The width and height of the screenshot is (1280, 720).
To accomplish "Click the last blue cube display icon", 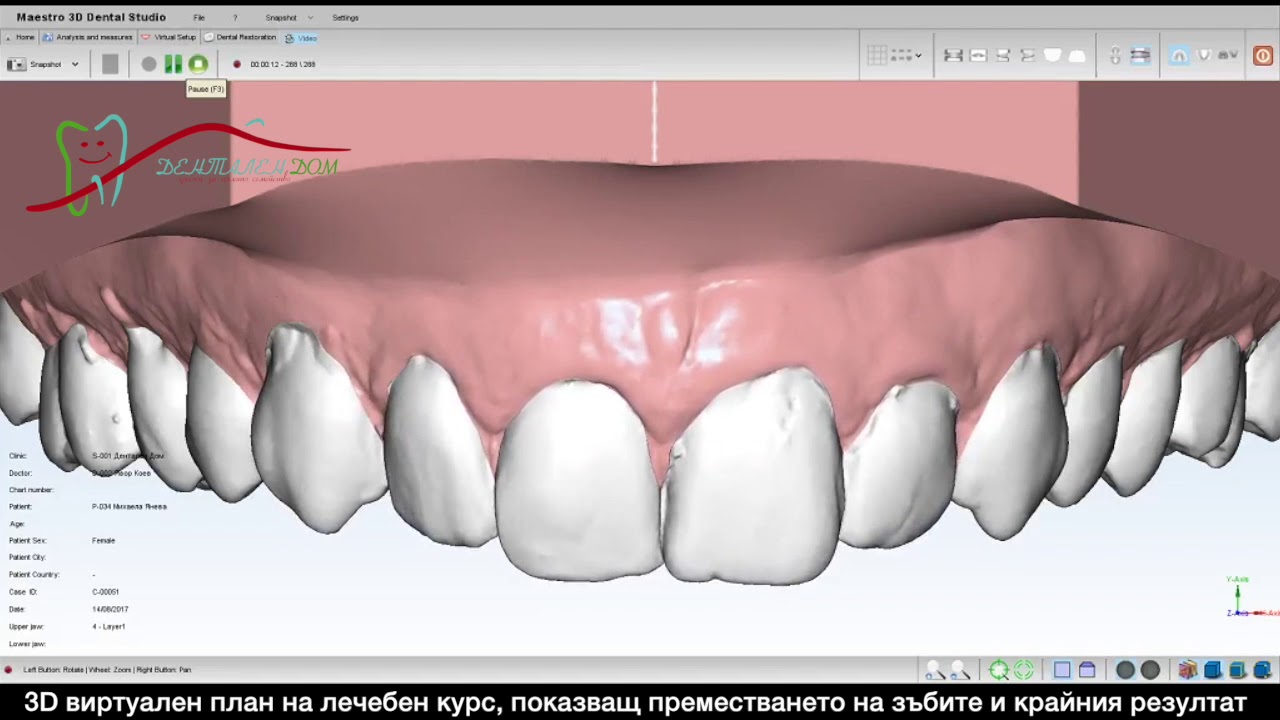I will pyautogui.click(x=1262, y=670).
